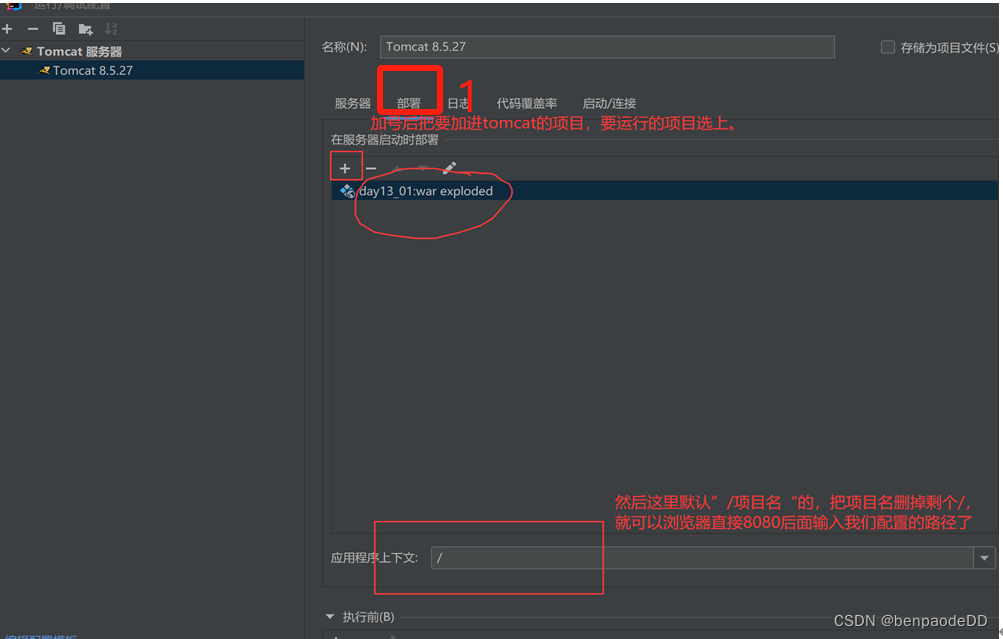Viewport: 1003px width, 639px height.
Task: Remove the selected configuration with the minus icon
Action: pos(33,29)
